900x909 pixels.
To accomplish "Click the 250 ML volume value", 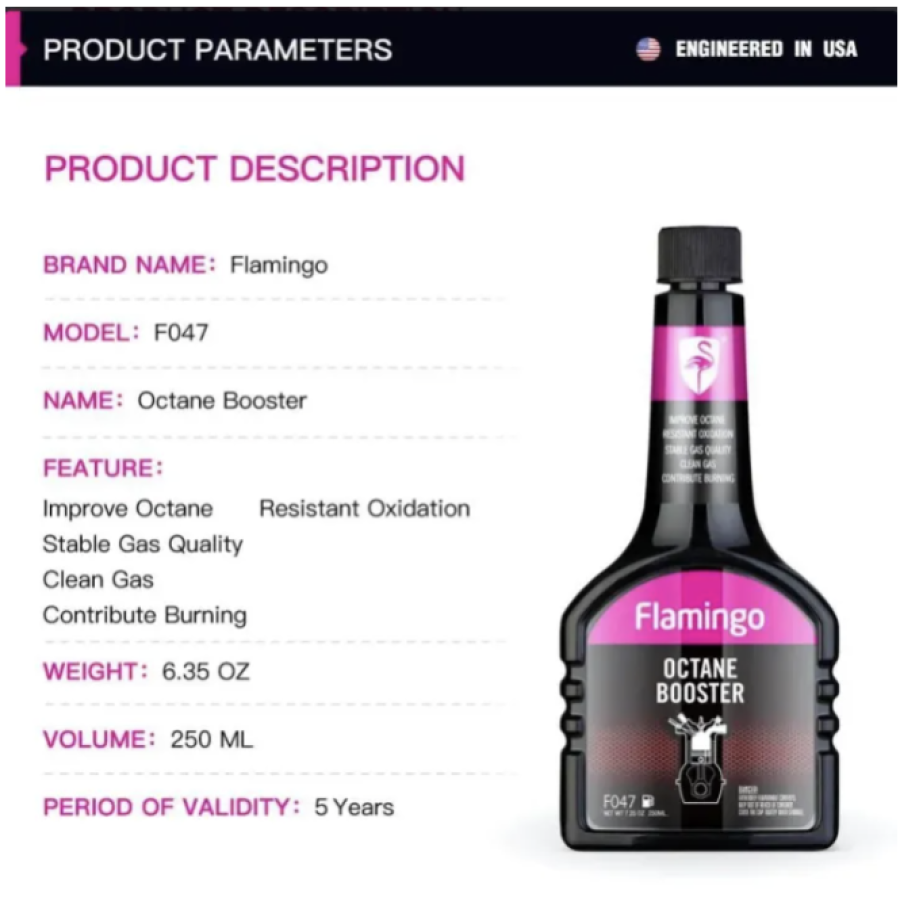I will (x=212, y=739).
